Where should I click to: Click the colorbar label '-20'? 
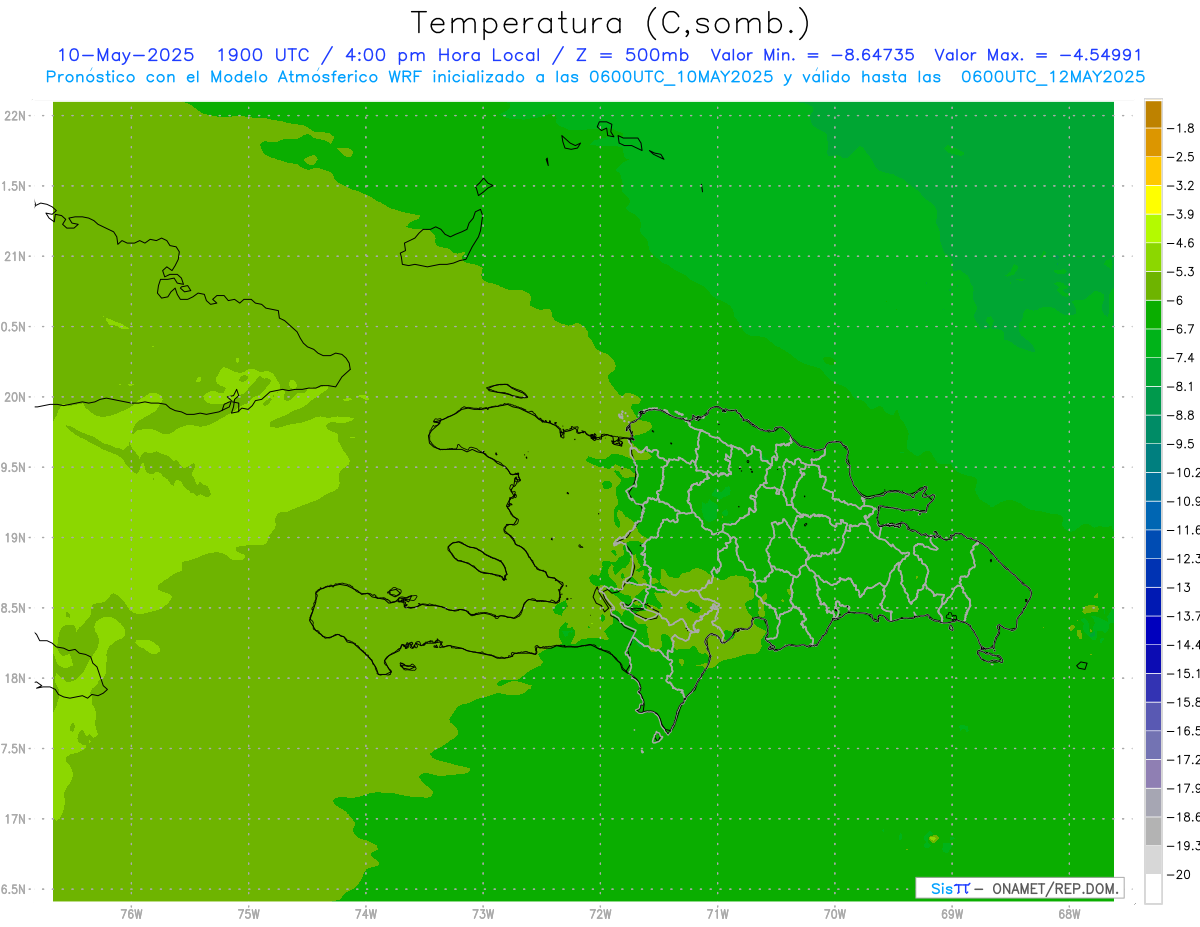pyautogui.click(x=1180, y=874)
